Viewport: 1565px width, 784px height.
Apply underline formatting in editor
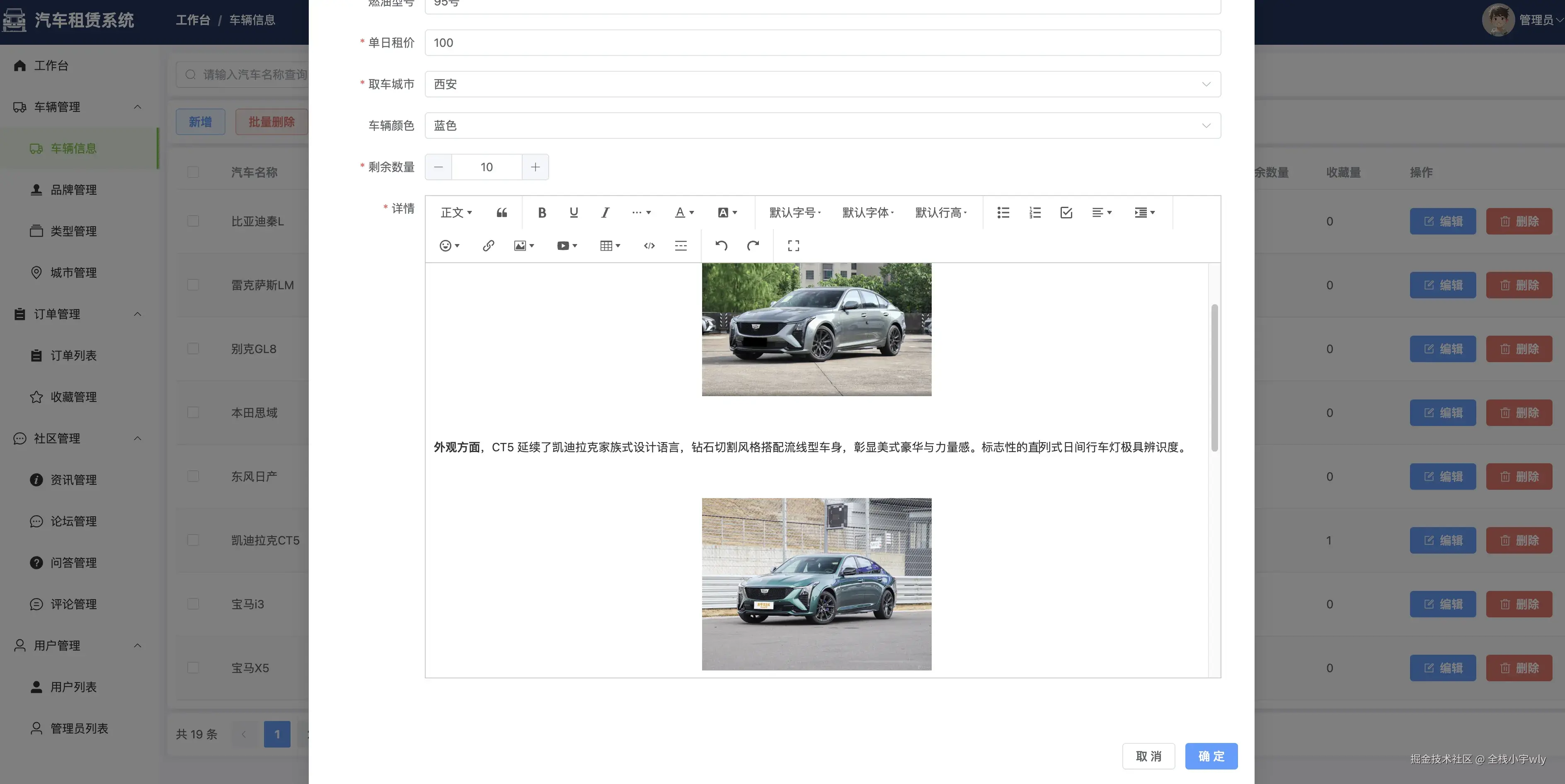coord(574,213)
